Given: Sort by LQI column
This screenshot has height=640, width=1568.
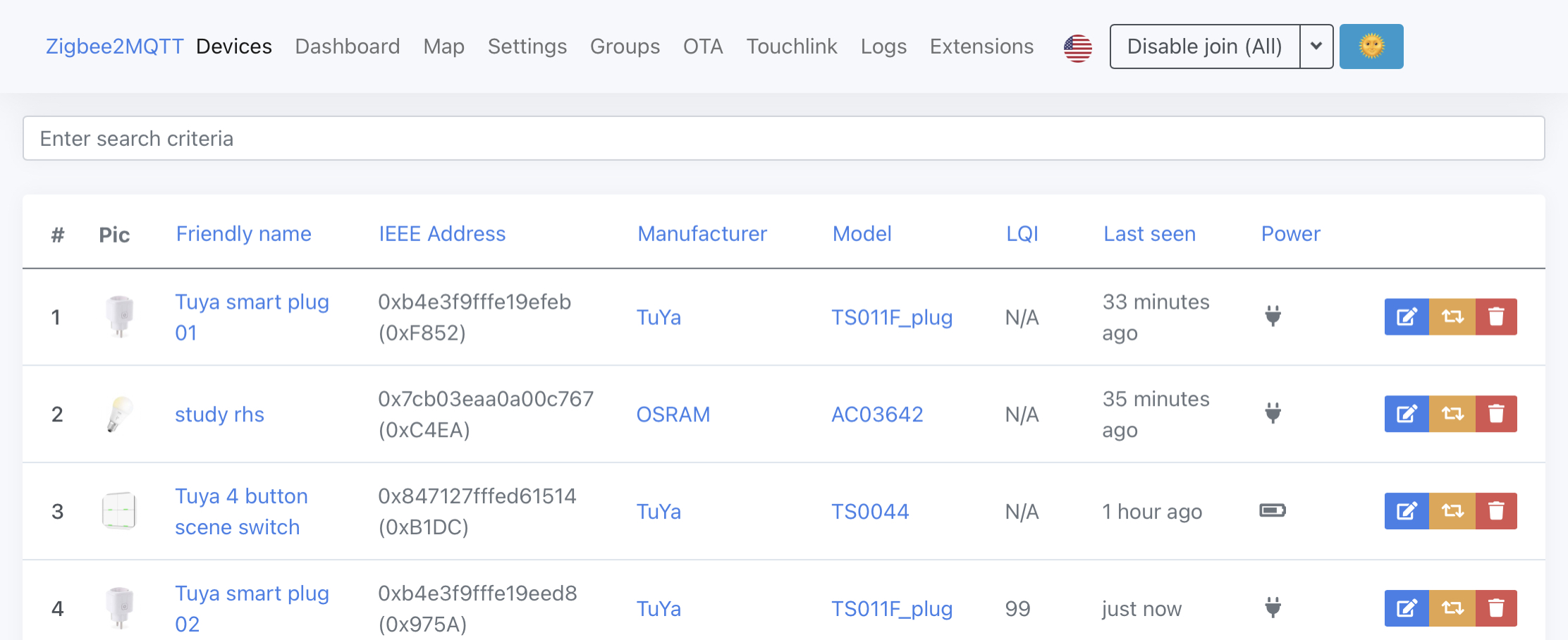Looking at the screenshot, I should [x=1022, y=233].
